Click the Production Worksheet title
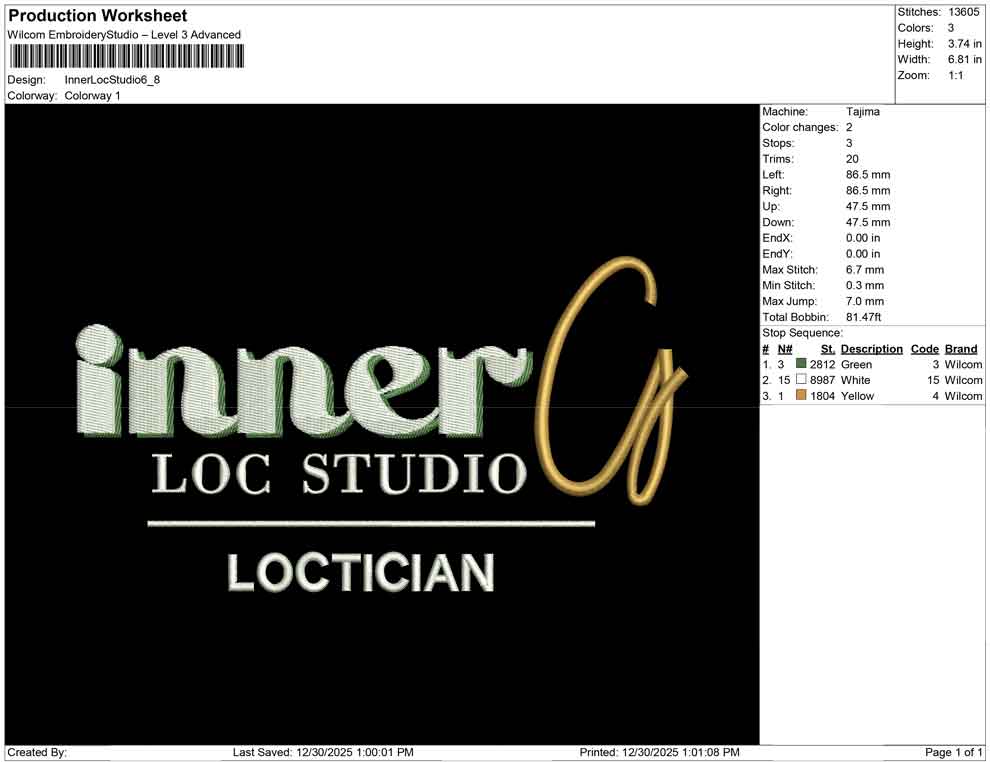Image resolution: width=990 pixels, height=762 pixels. (x=97, y=16)
